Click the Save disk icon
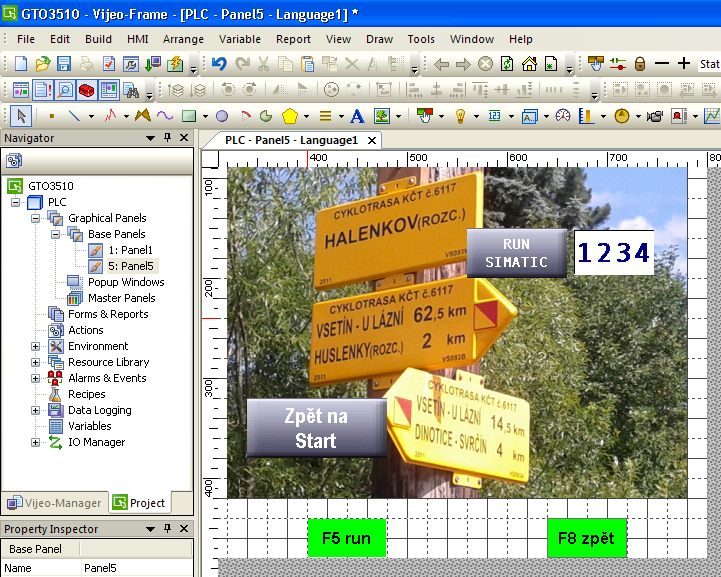This screenshot has width=721, height=577. (x=64, y=63)
